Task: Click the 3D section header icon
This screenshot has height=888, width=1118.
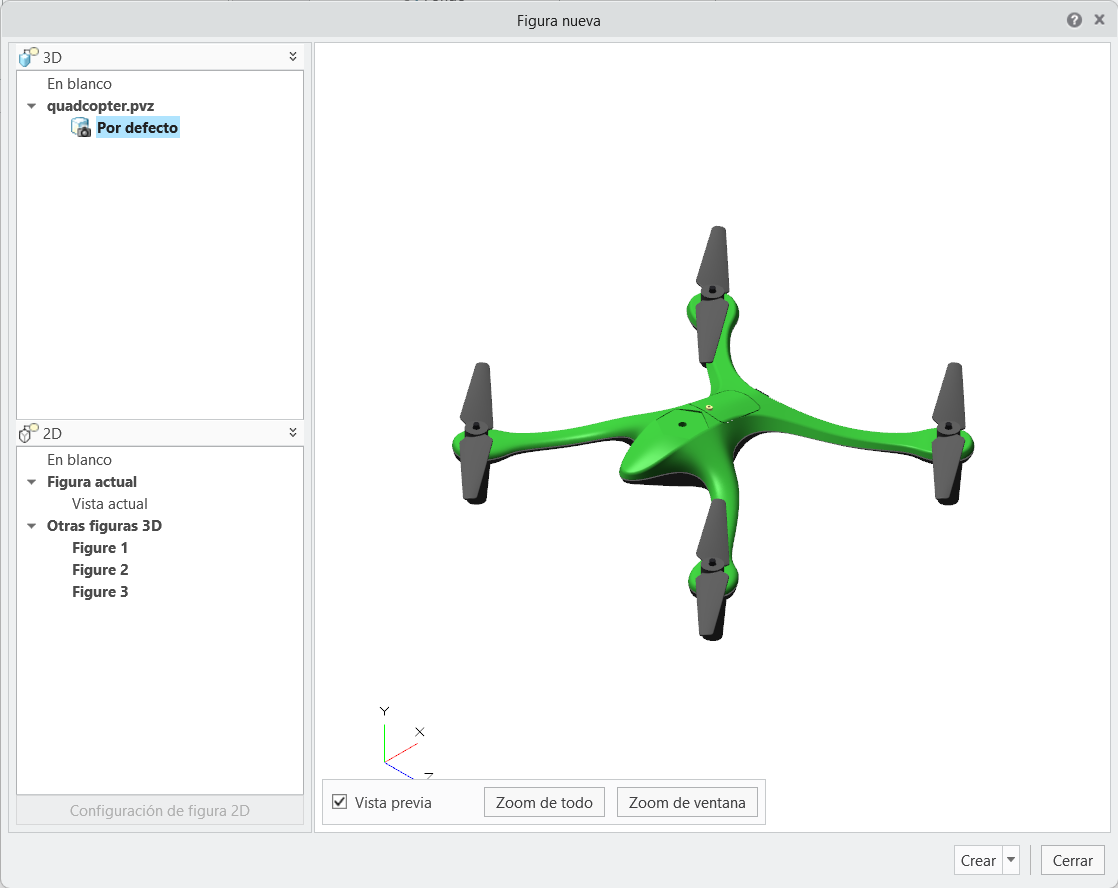Action: click(x=29, y=57)
